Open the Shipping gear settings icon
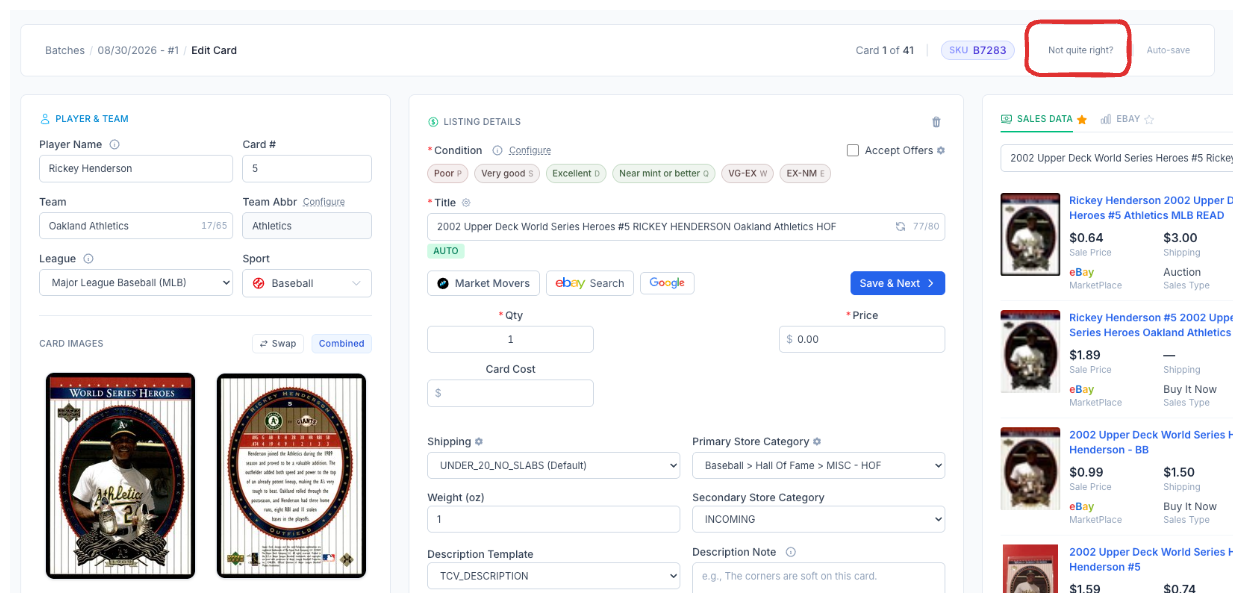This screenshot has height=603, width=1243. pyautogui.click(x=479, y=441)
